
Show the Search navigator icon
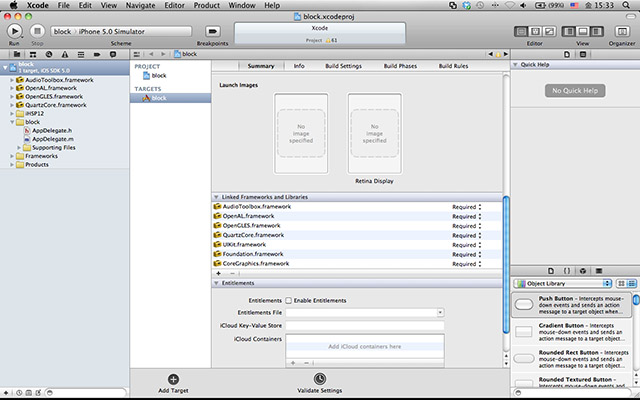click(x=49, y=54)
